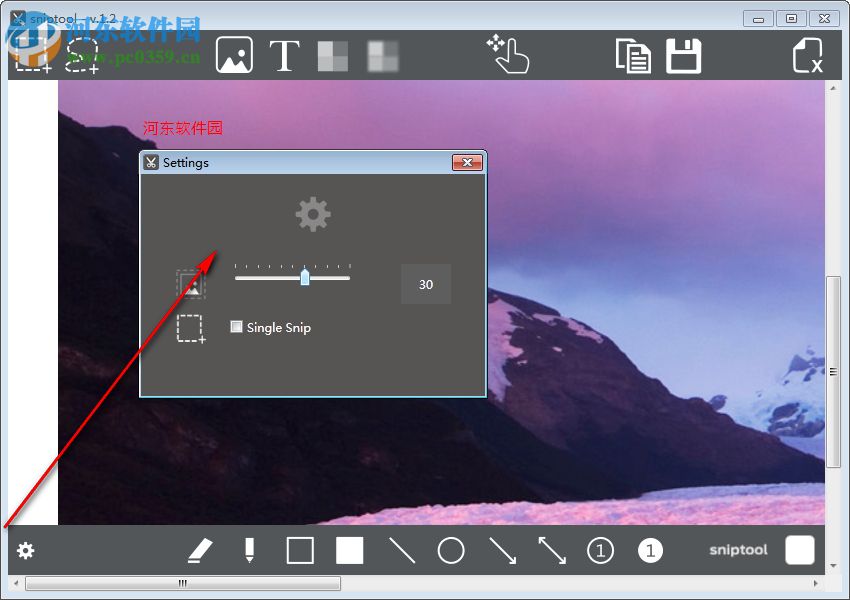Select the Pen drawing tool
The image size is (850, 600).
(249, 549)
